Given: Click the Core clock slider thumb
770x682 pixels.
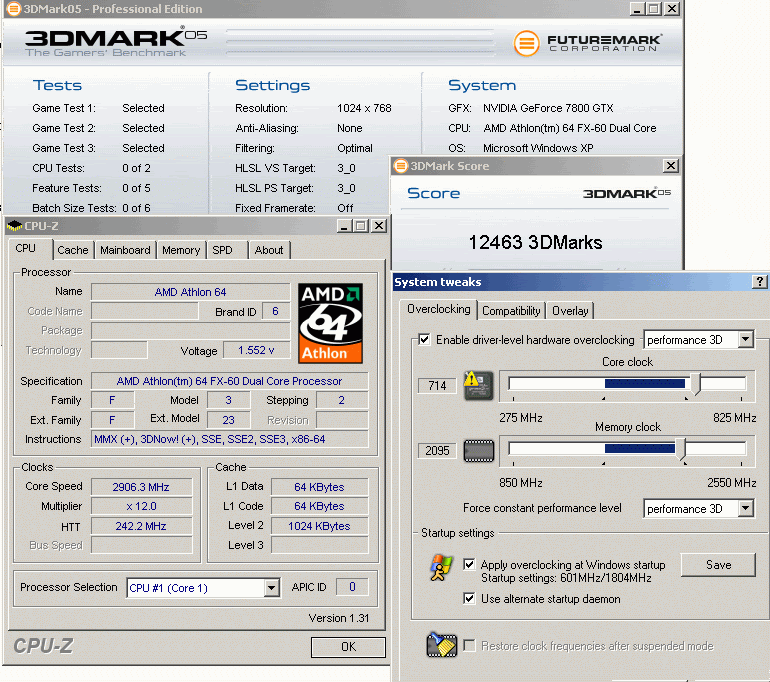Looking at the screenshot, I should pyautogui.click(x=695, y=384).
